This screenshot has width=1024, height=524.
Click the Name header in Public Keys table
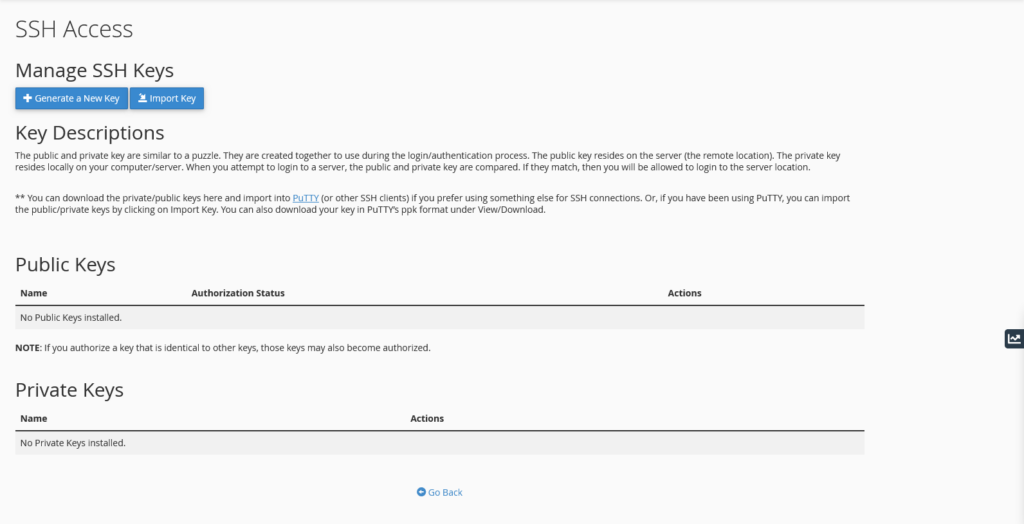pos(34,293)
